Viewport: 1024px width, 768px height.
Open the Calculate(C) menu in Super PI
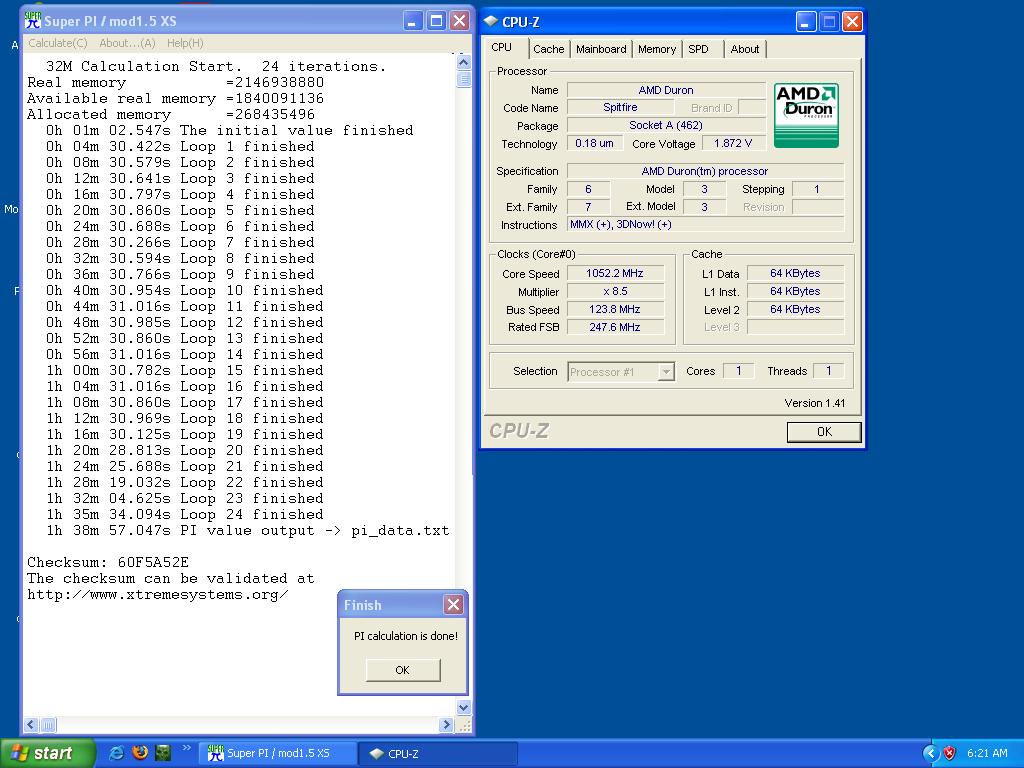point(57,43)
